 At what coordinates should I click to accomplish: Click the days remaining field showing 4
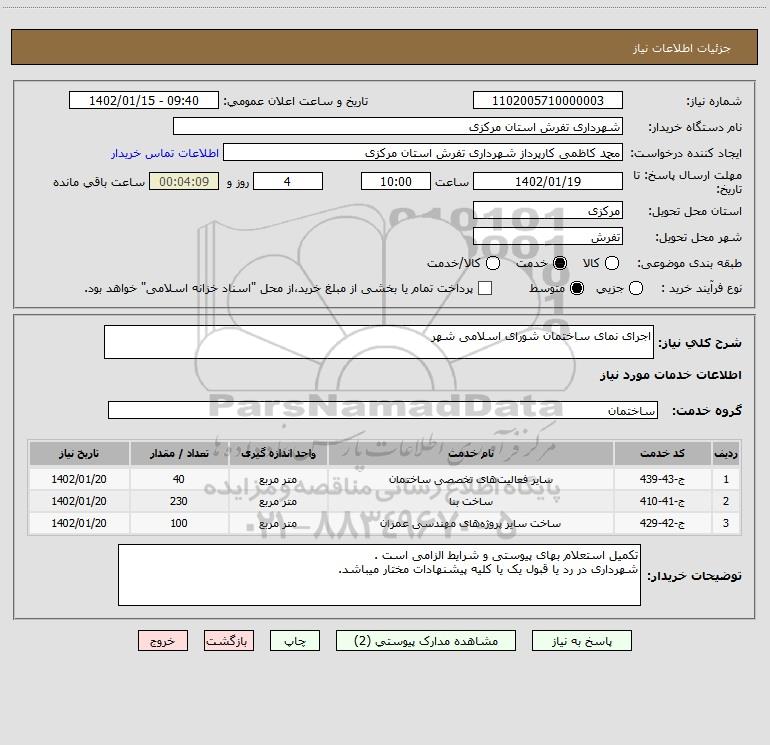[x=288, y=181]
